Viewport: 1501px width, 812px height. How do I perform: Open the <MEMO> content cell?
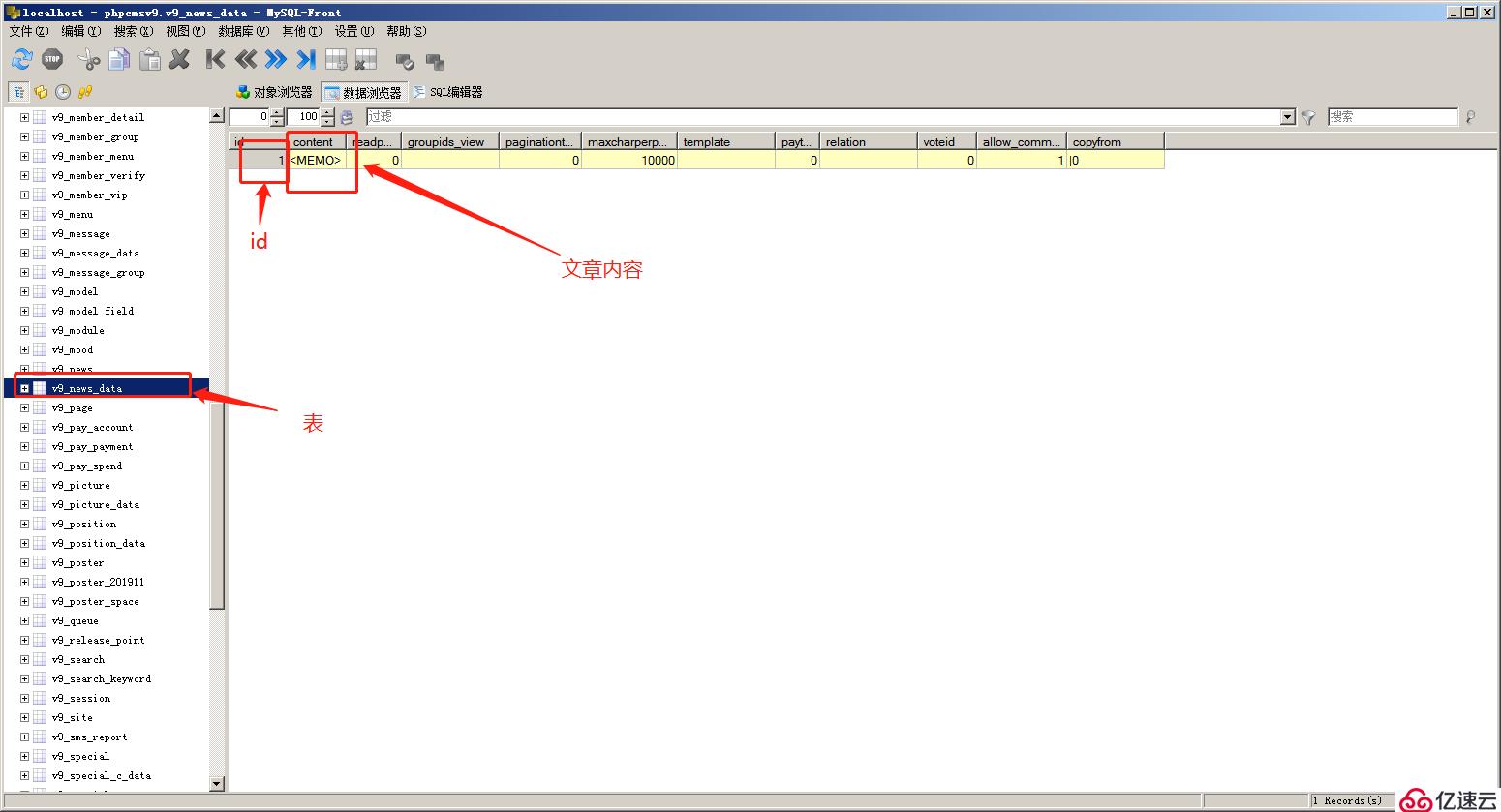[x=317, y=160]
